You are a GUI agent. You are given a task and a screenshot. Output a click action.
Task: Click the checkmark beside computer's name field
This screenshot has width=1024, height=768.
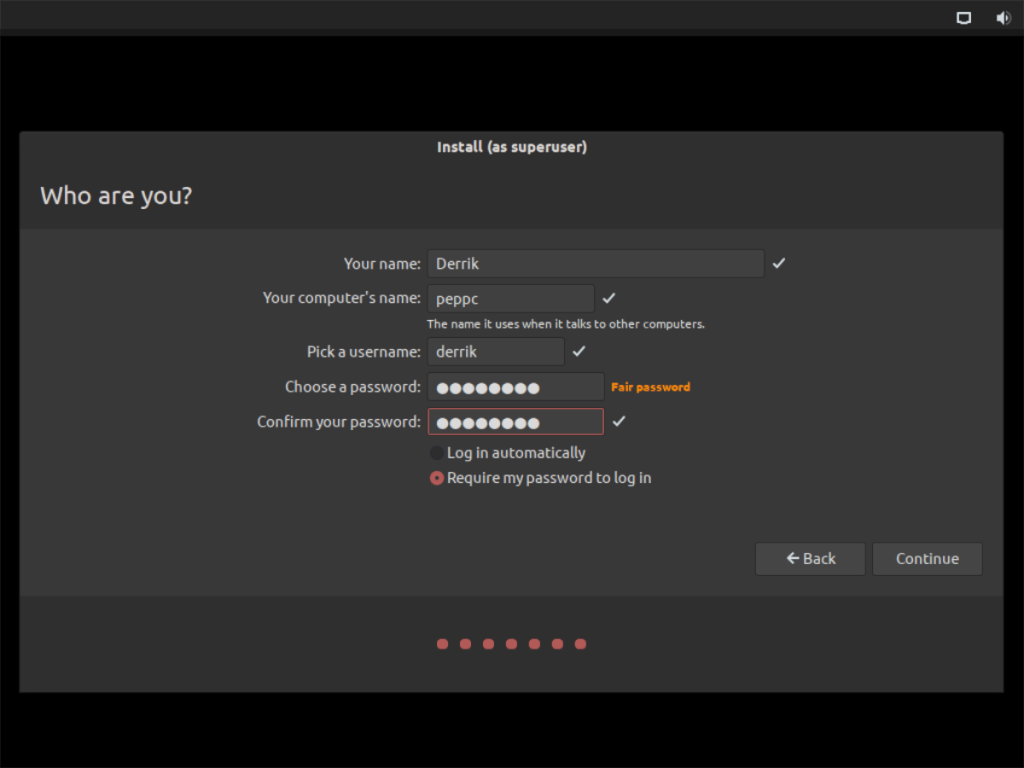click(x=609, y=298)
